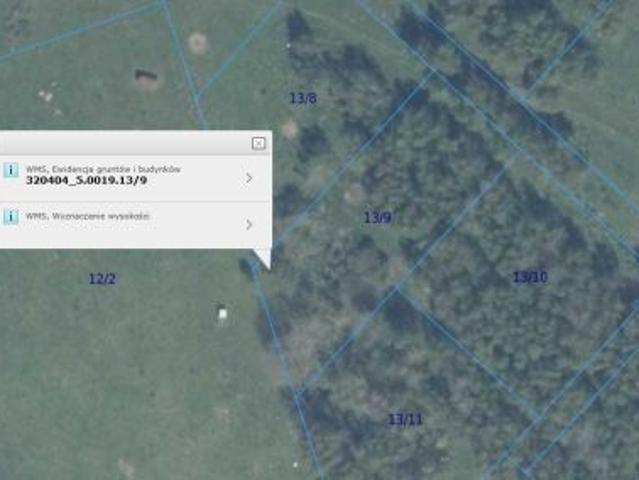The height and width of the screenshot is (480, 639).
Task: Click parcel label 12/2 on map
Action: click(x=102, y=279)
